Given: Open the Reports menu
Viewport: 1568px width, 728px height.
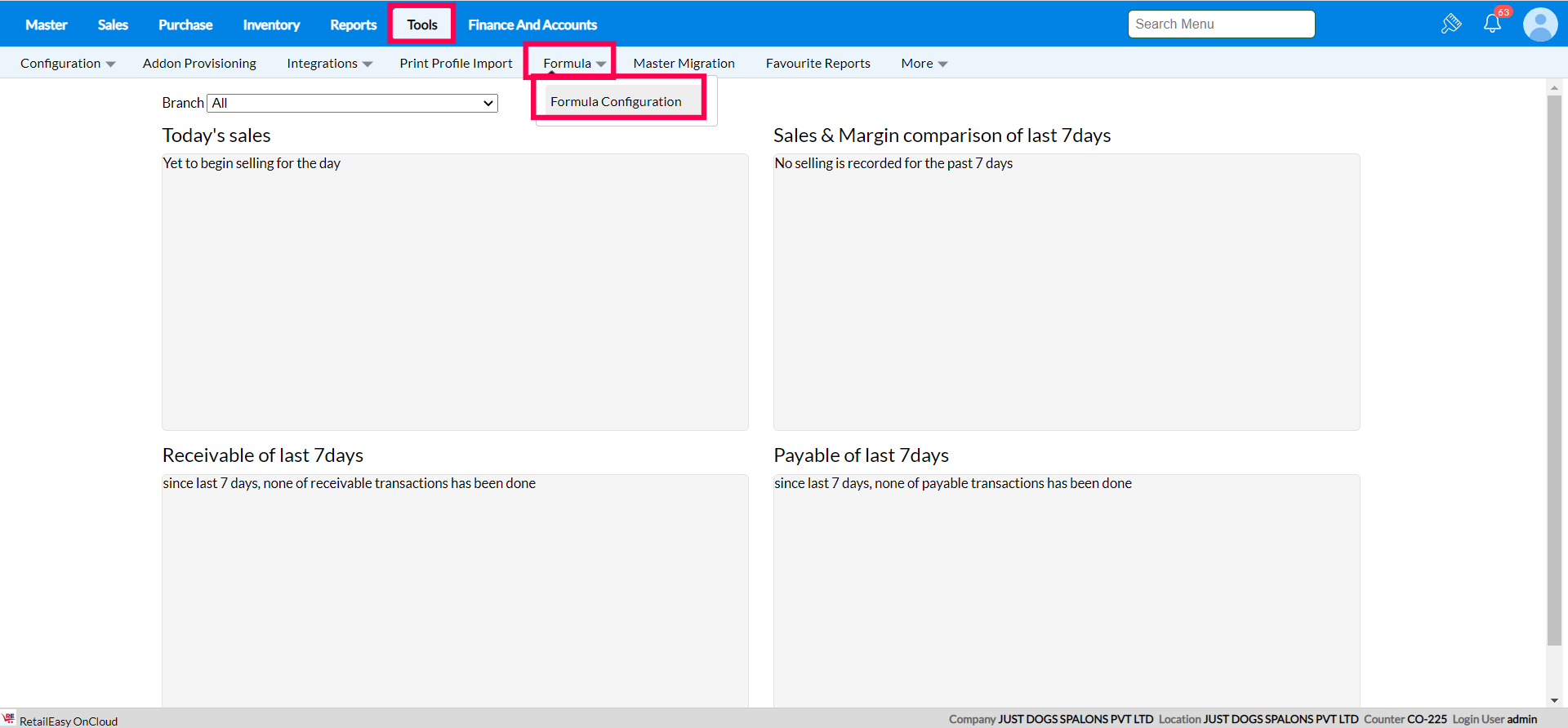Looking at the screenshot, I should coord(353,24).
